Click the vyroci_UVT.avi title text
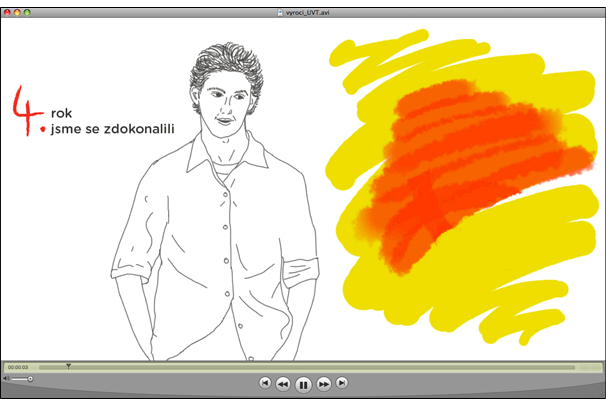 308,8
